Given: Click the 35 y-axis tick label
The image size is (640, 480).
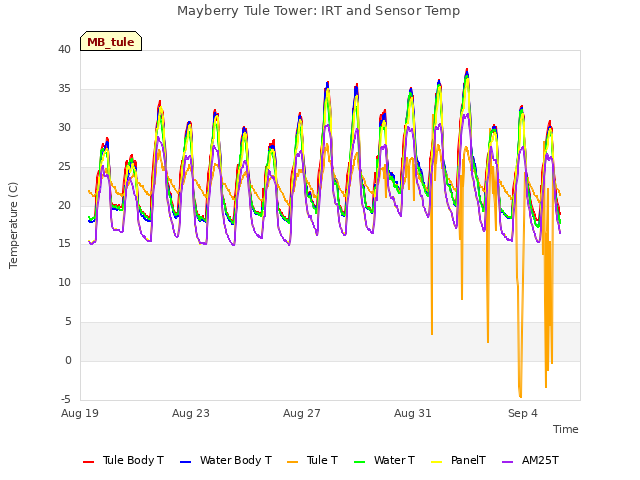Looking at the screenshot, I should (64, 89).
